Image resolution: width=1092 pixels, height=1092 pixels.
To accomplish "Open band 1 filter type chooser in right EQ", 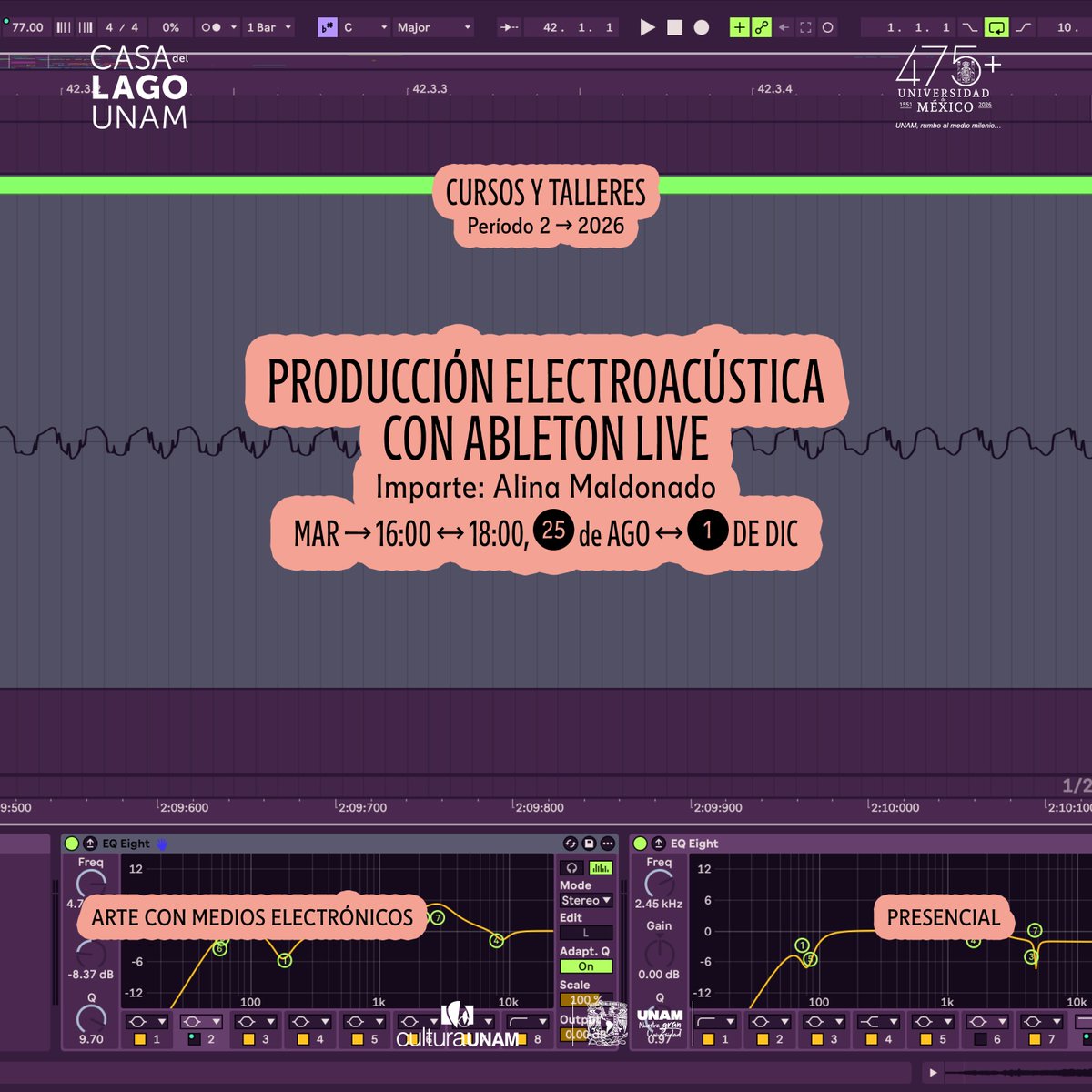I will point(714,1022).
